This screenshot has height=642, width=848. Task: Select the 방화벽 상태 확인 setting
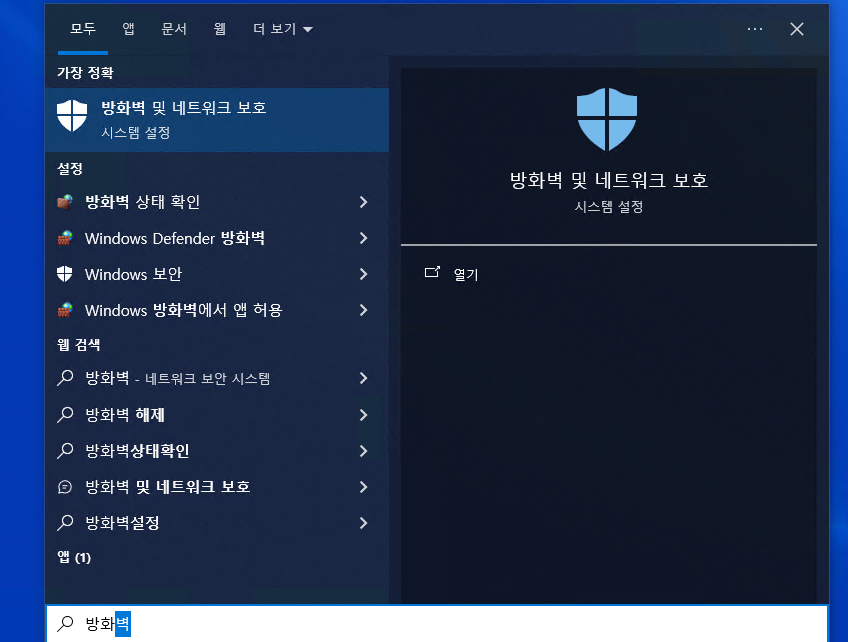(217, 202)
